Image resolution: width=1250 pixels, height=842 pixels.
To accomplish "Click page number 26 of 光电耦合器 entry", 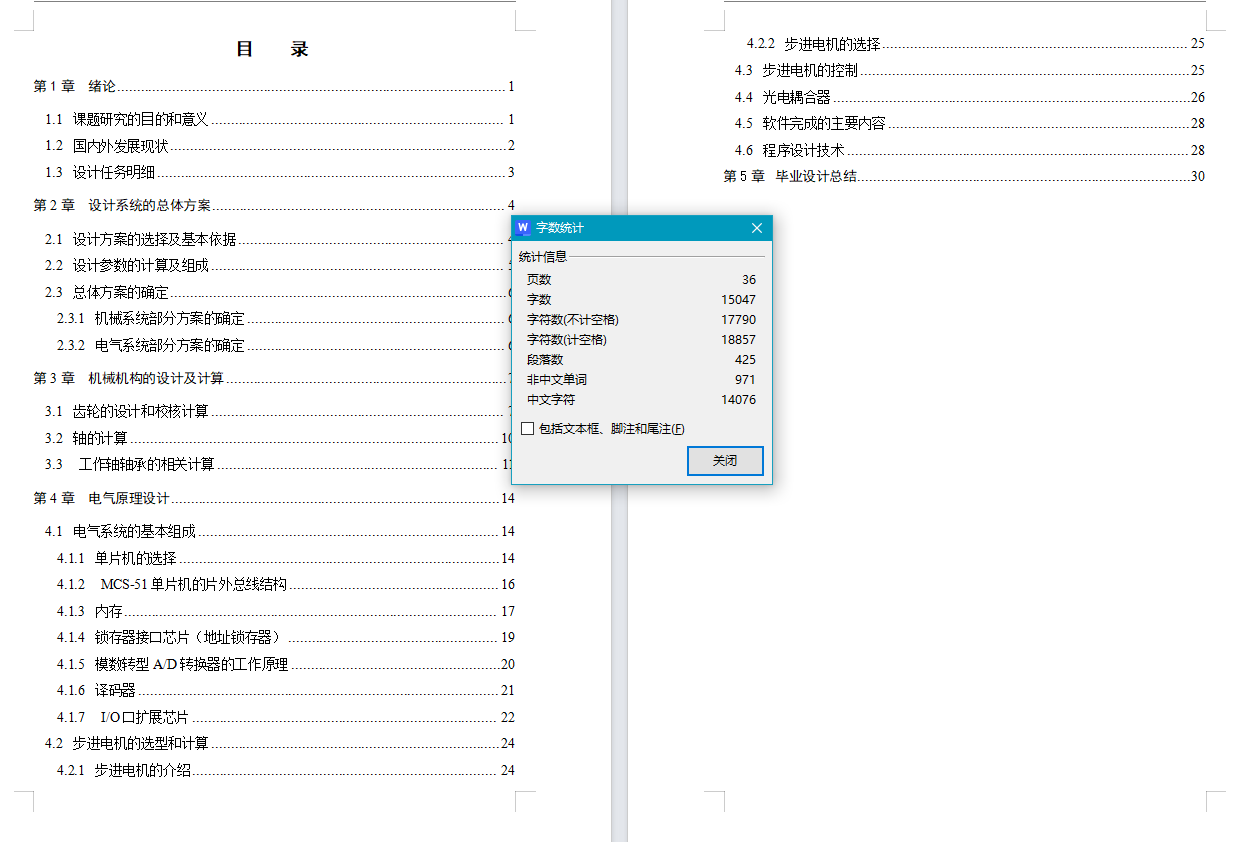I will (x=1198, y=97).
